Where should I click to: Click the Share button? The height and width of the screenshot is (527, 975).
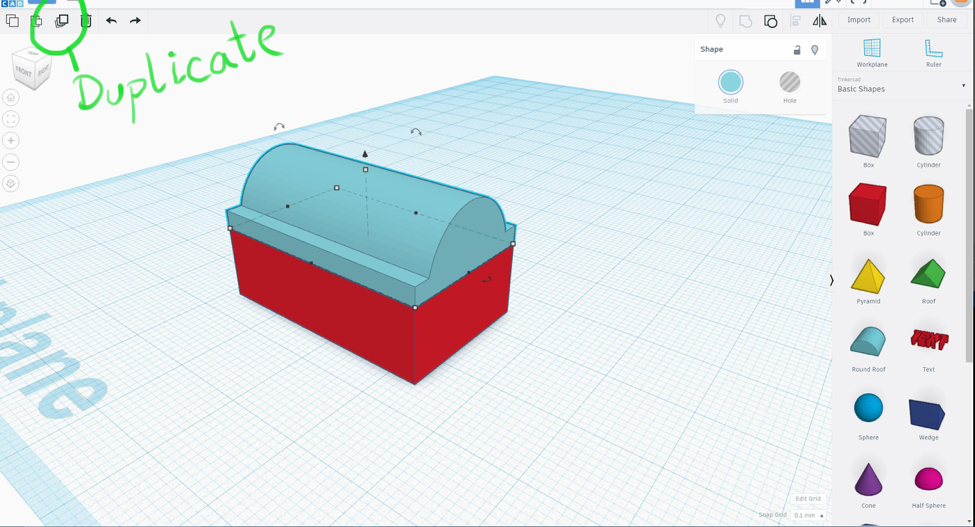(x=947, y=20)
